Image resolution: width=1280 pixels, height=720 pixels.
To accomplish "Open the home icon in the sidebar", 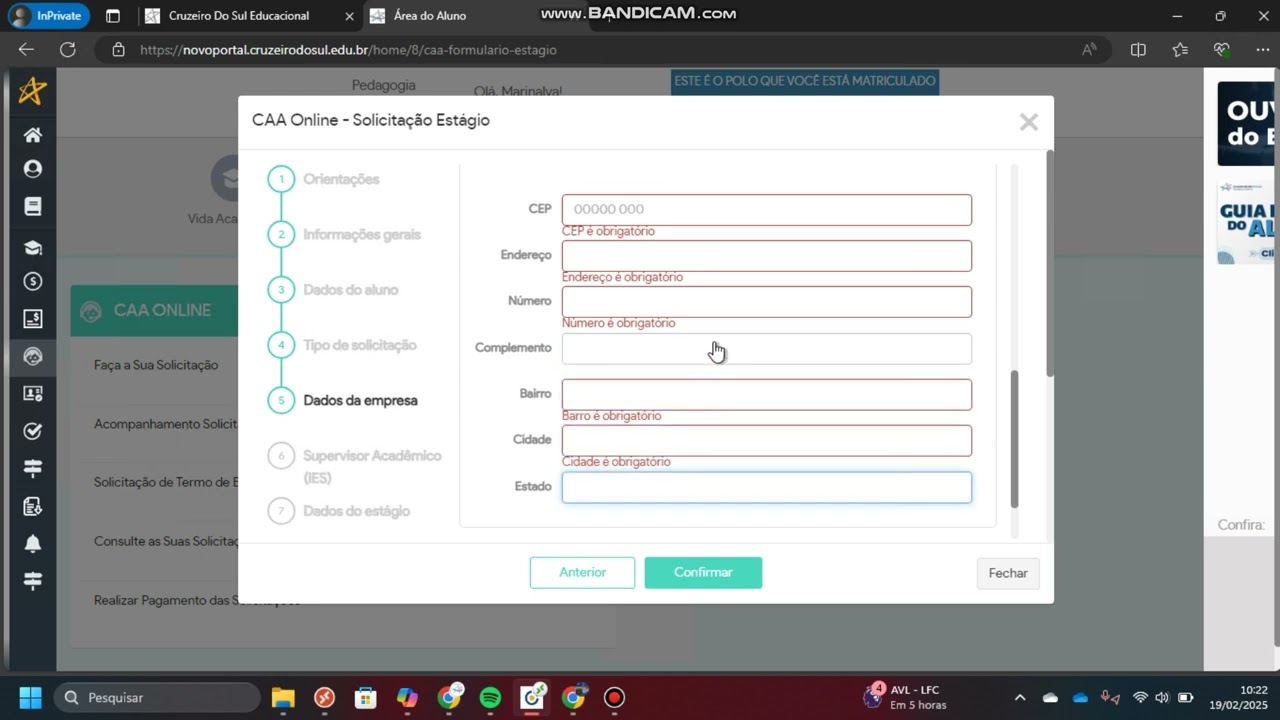I will coord(33,135).
